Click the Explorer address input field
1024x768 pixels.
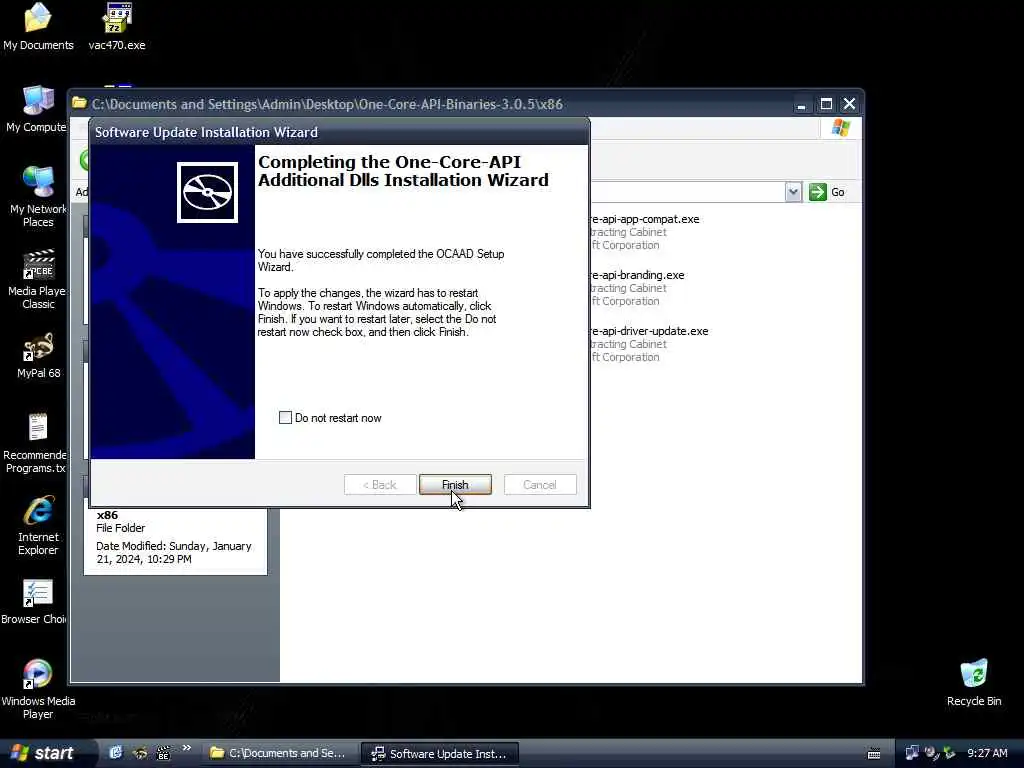tap(686, 192)
